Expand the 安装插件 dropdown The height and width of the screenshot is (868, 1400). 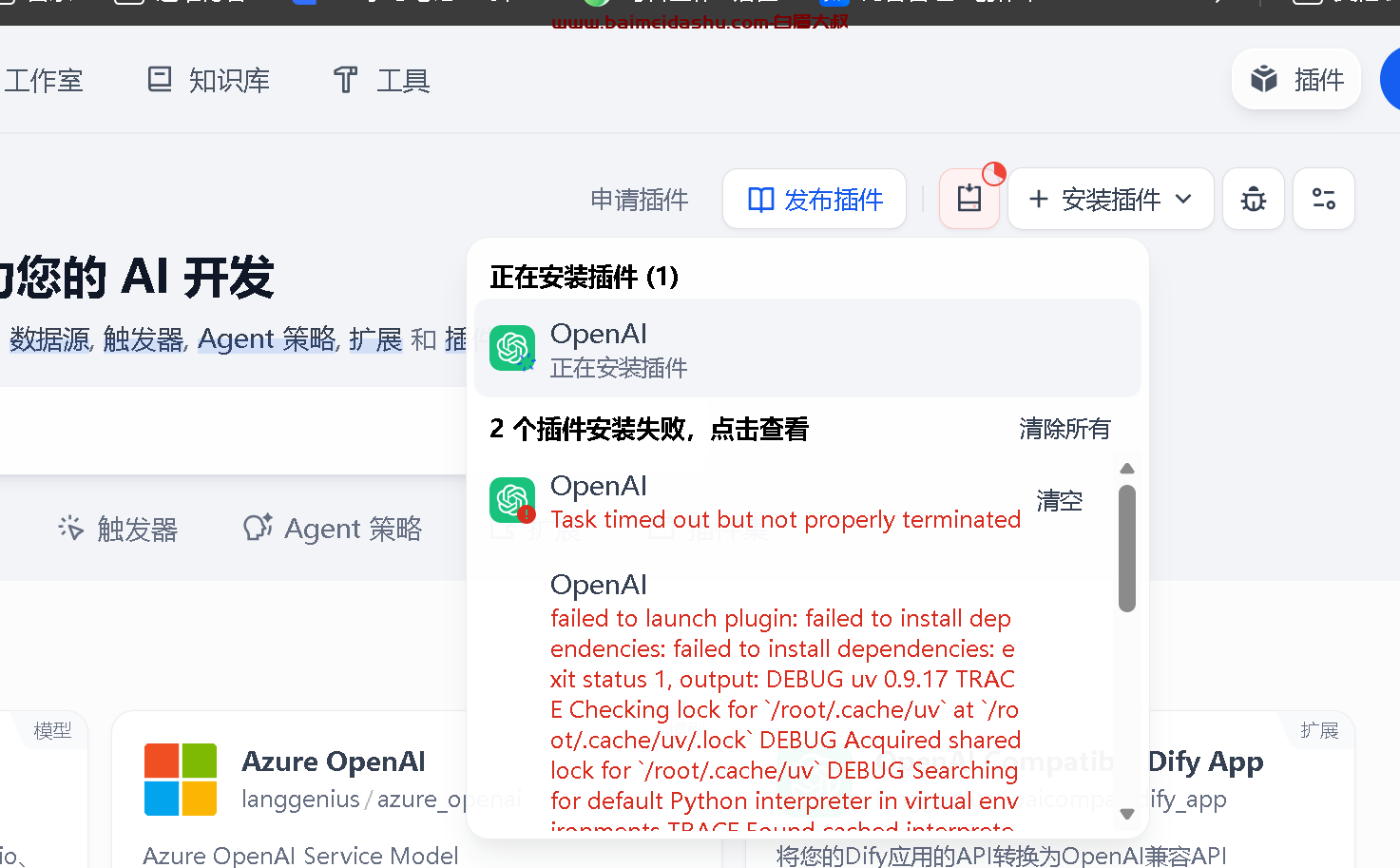(x=1111, y=199)
